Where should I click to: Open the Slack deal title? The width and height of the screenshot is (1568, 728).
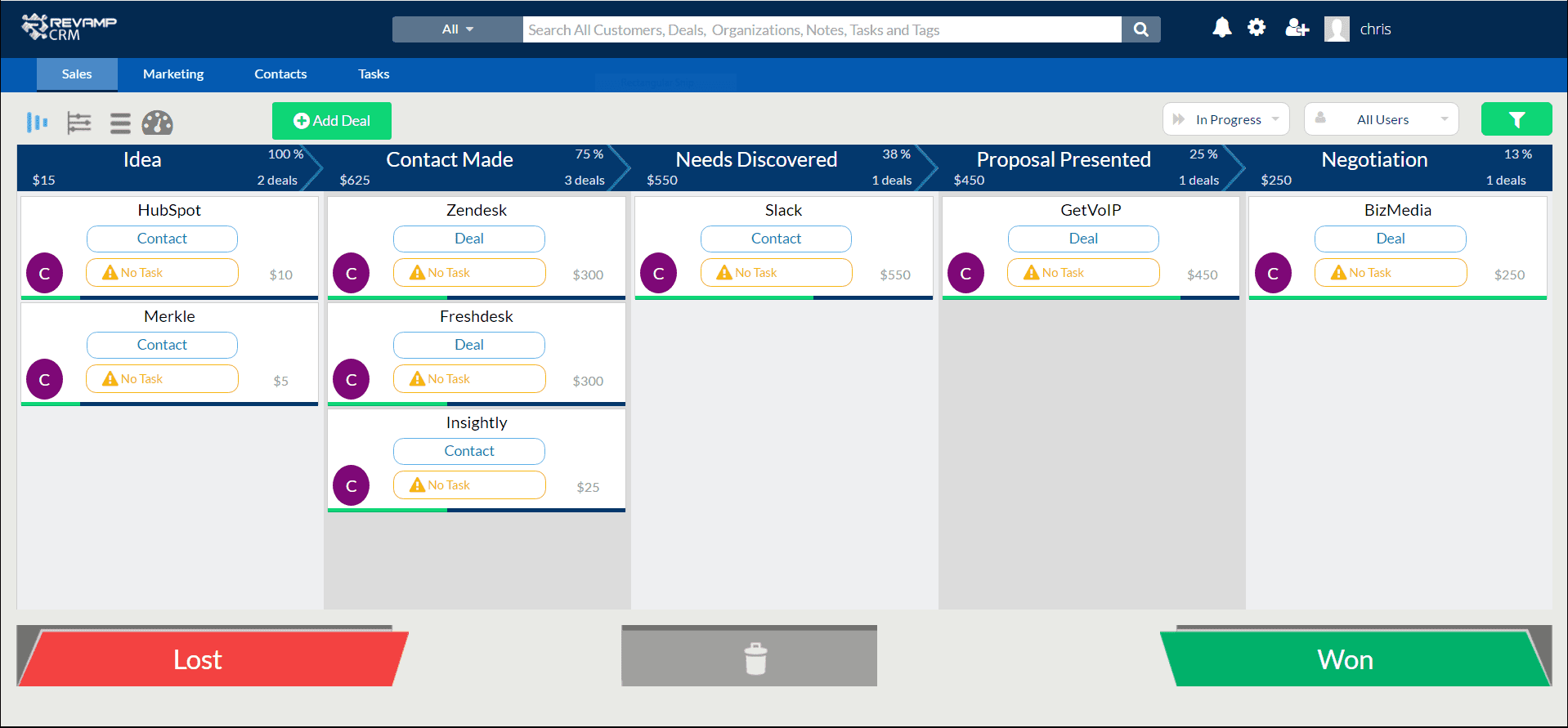(x=783, y=210)
